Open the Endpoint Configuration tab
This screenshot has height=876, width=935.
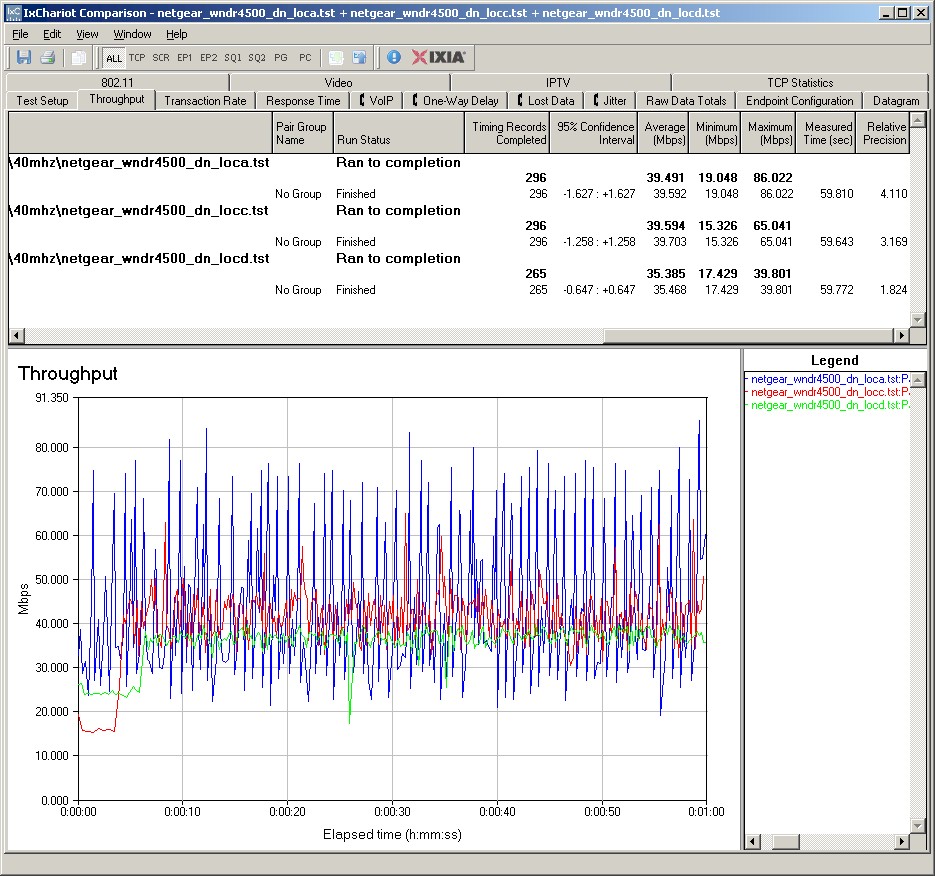(x=800, y=101)
